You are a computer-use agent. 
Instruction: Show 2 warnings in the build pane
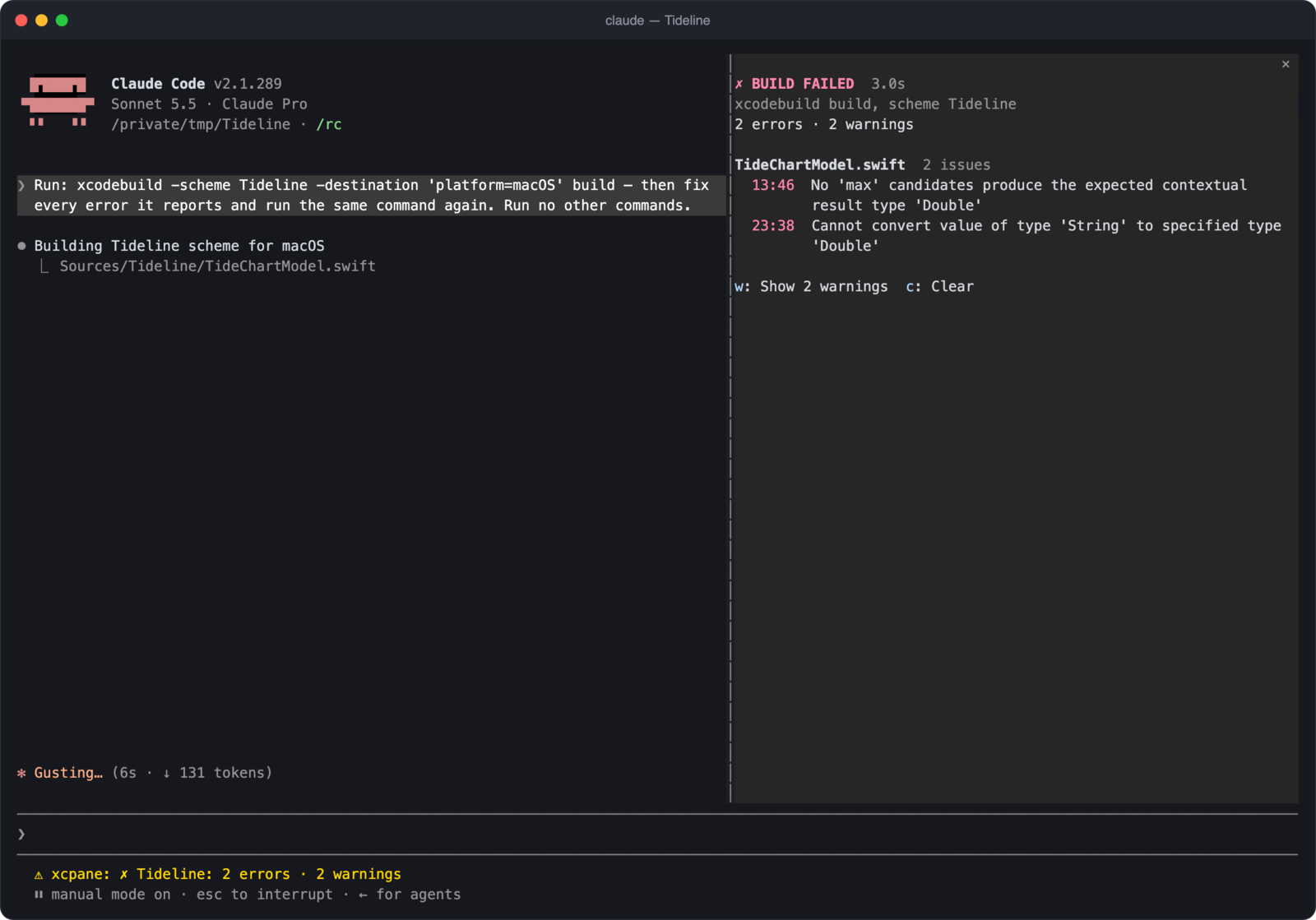pos(811,286)
